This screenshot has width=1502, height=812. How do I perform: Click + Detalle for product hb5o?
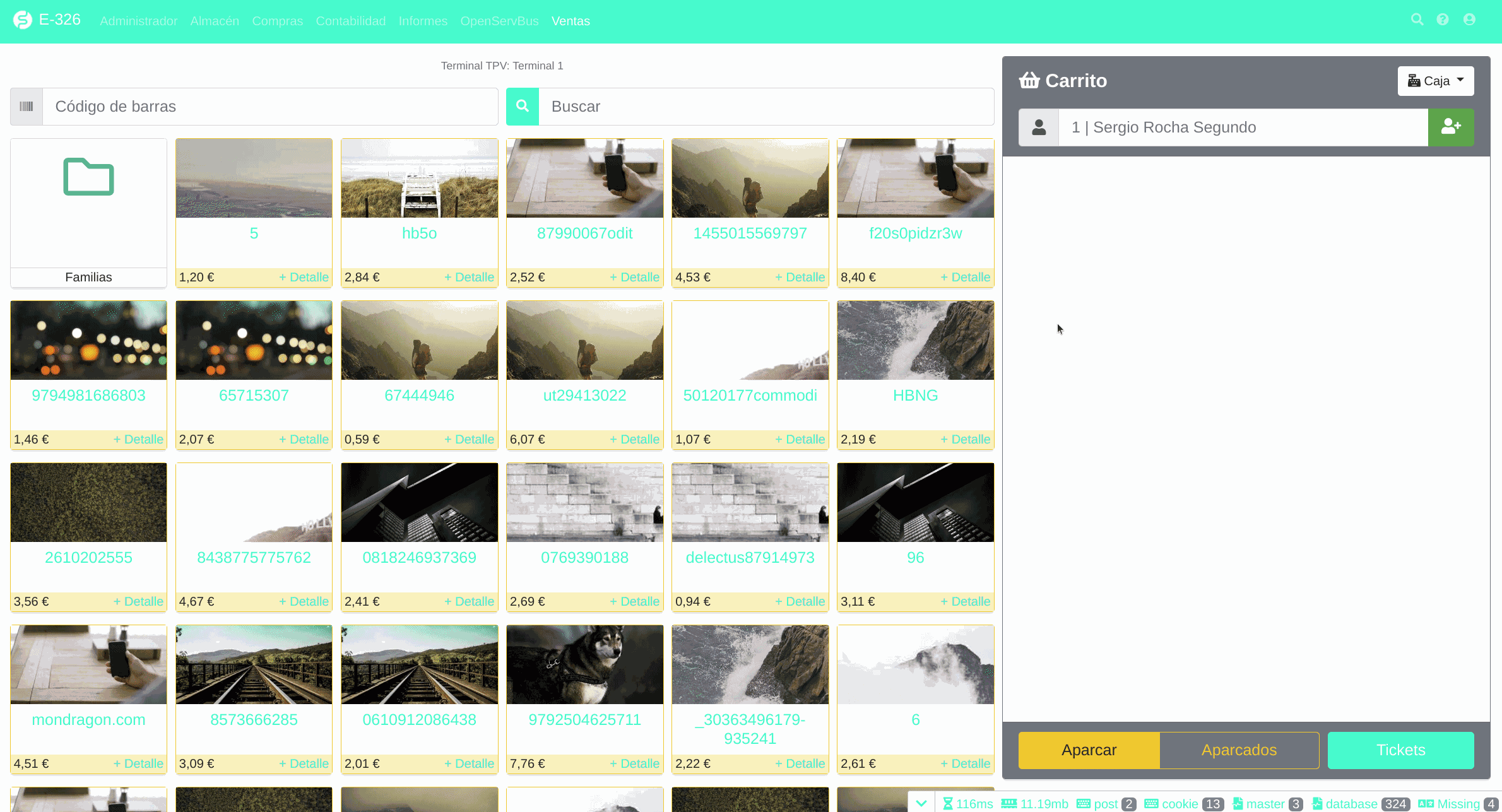pyautogui.click(x=469, y=277)
